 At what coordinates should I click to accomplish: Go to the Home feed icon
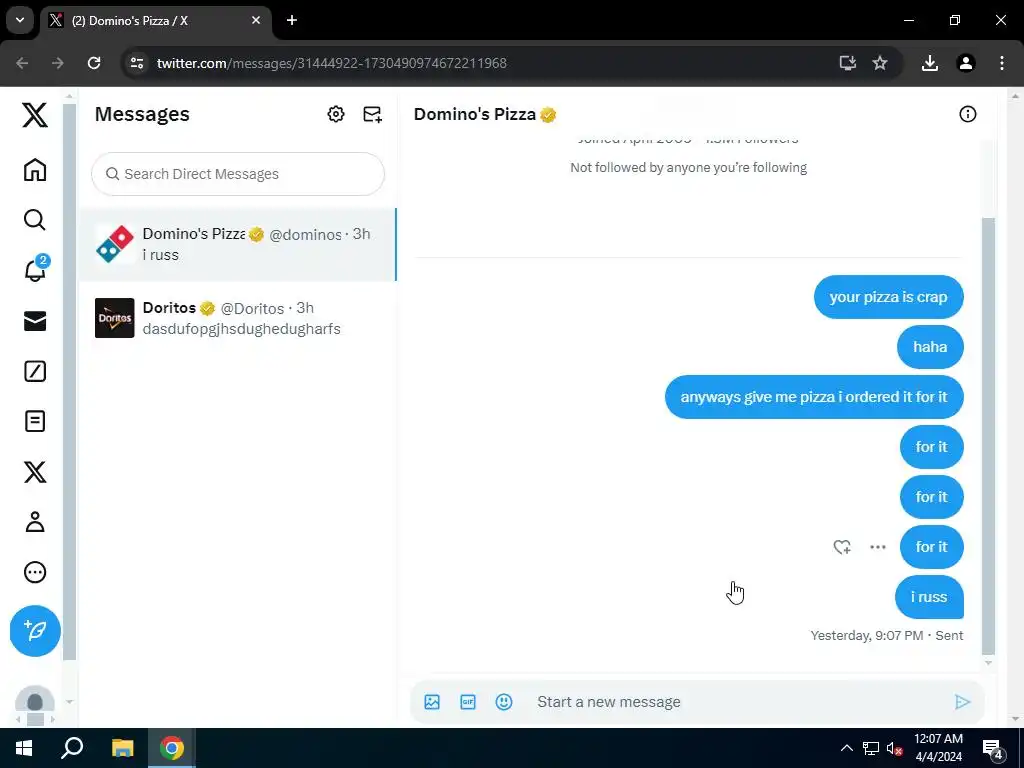pyautogui.click(x=35, y=170)
